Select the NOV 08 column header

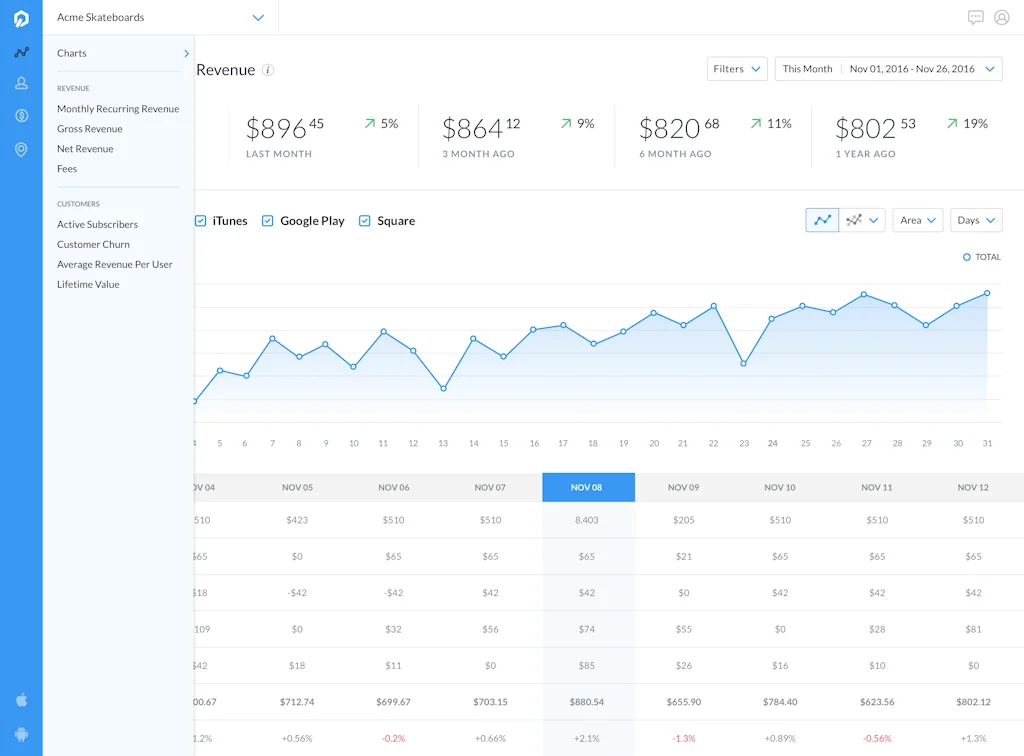[588, 487]
